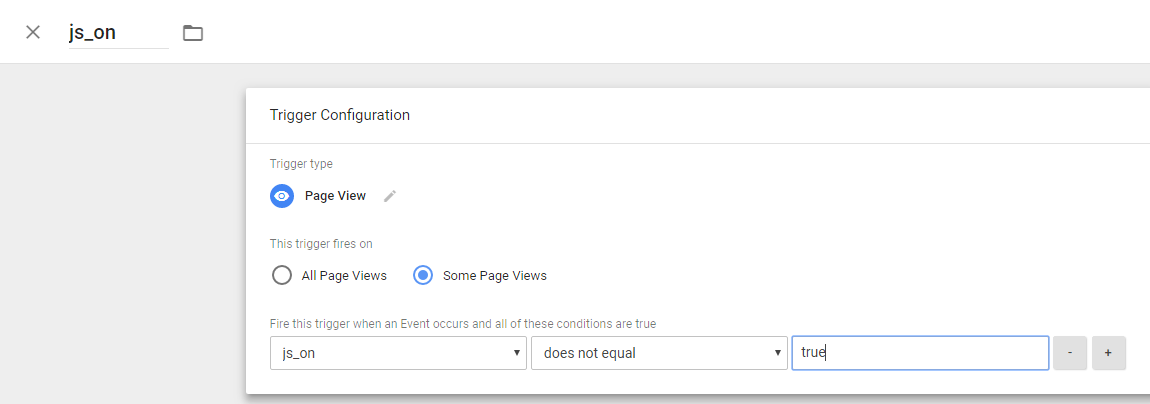Click the This trigger fires on caption

tap(326, 243)
